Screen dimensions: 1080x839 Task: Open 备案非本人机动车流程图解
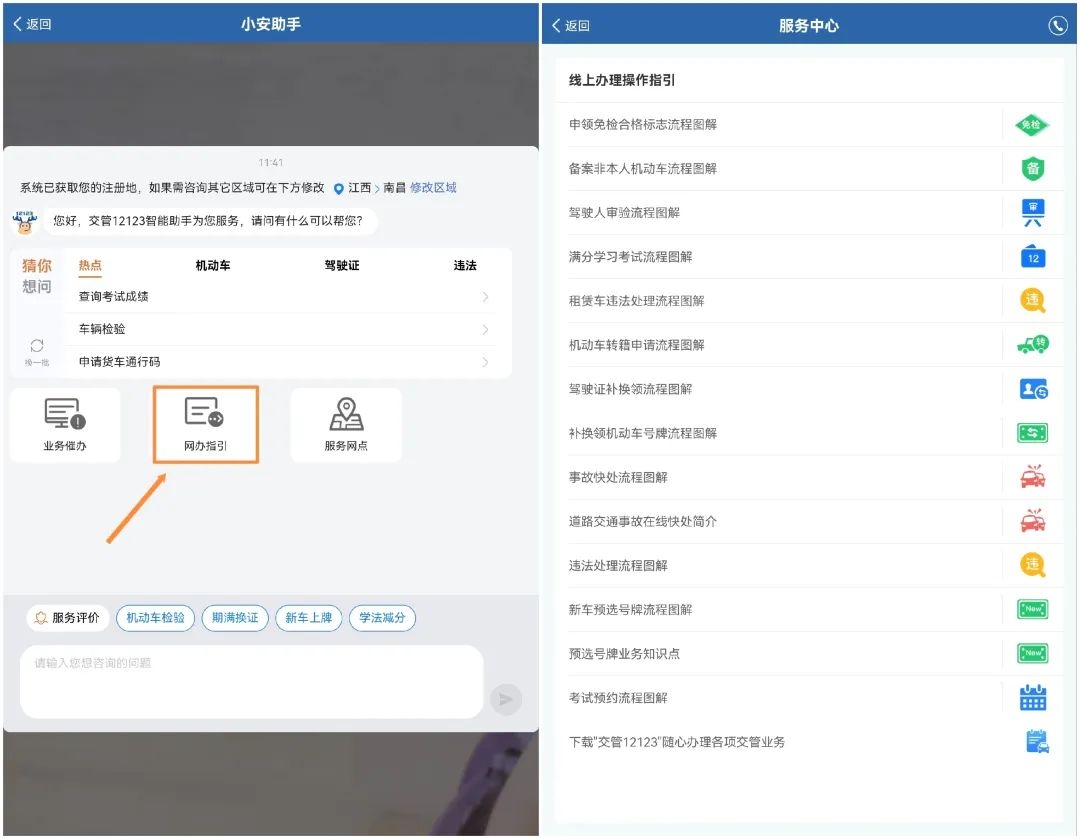tap(809, 169)
